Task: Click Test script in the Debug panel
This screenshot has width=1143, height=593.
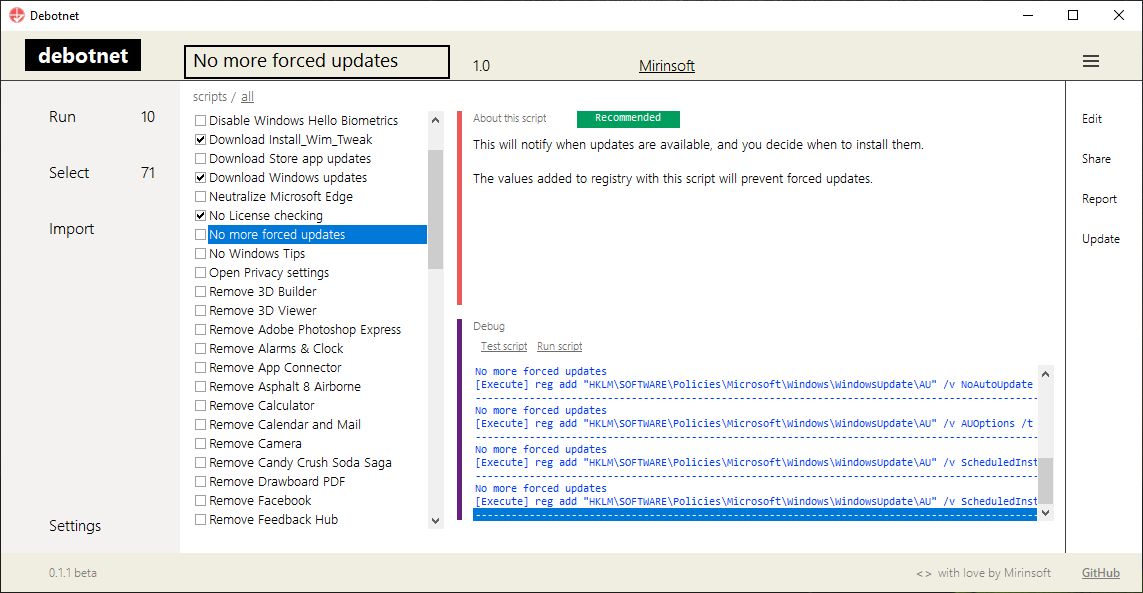Action: coord(503,345)
